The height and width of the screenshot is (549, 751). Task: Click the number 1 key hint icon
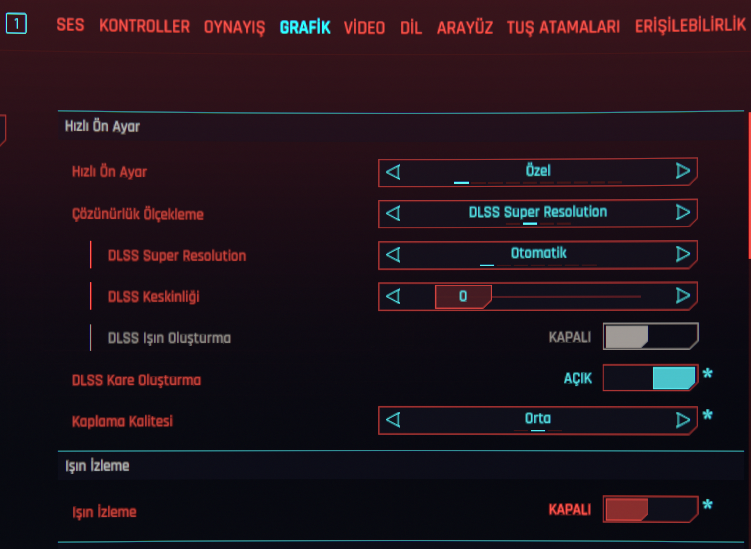click(x=16, y=23)
